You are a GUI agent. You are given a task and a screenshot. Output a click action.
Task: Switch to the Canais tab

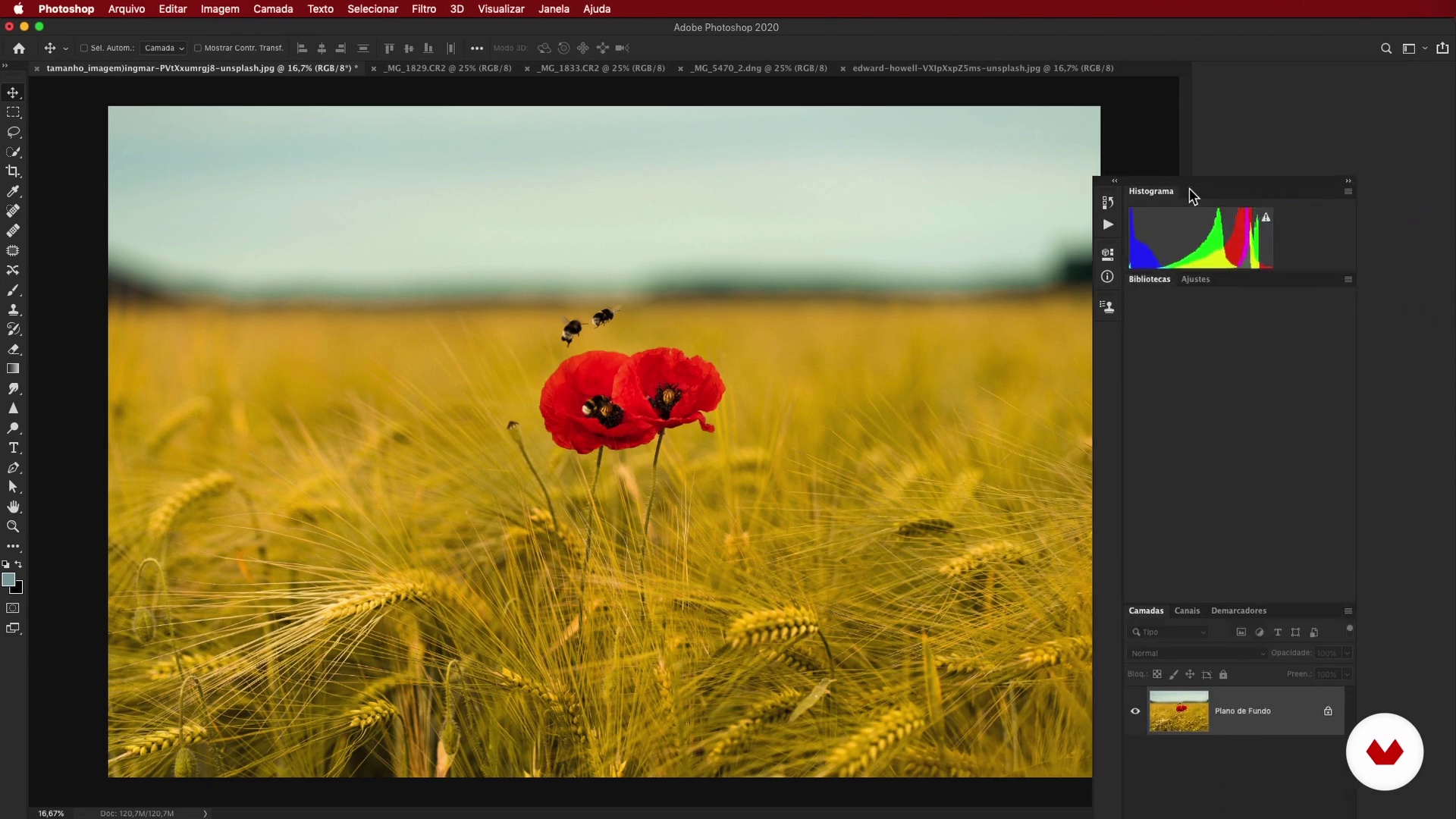tap(1187, 611)
